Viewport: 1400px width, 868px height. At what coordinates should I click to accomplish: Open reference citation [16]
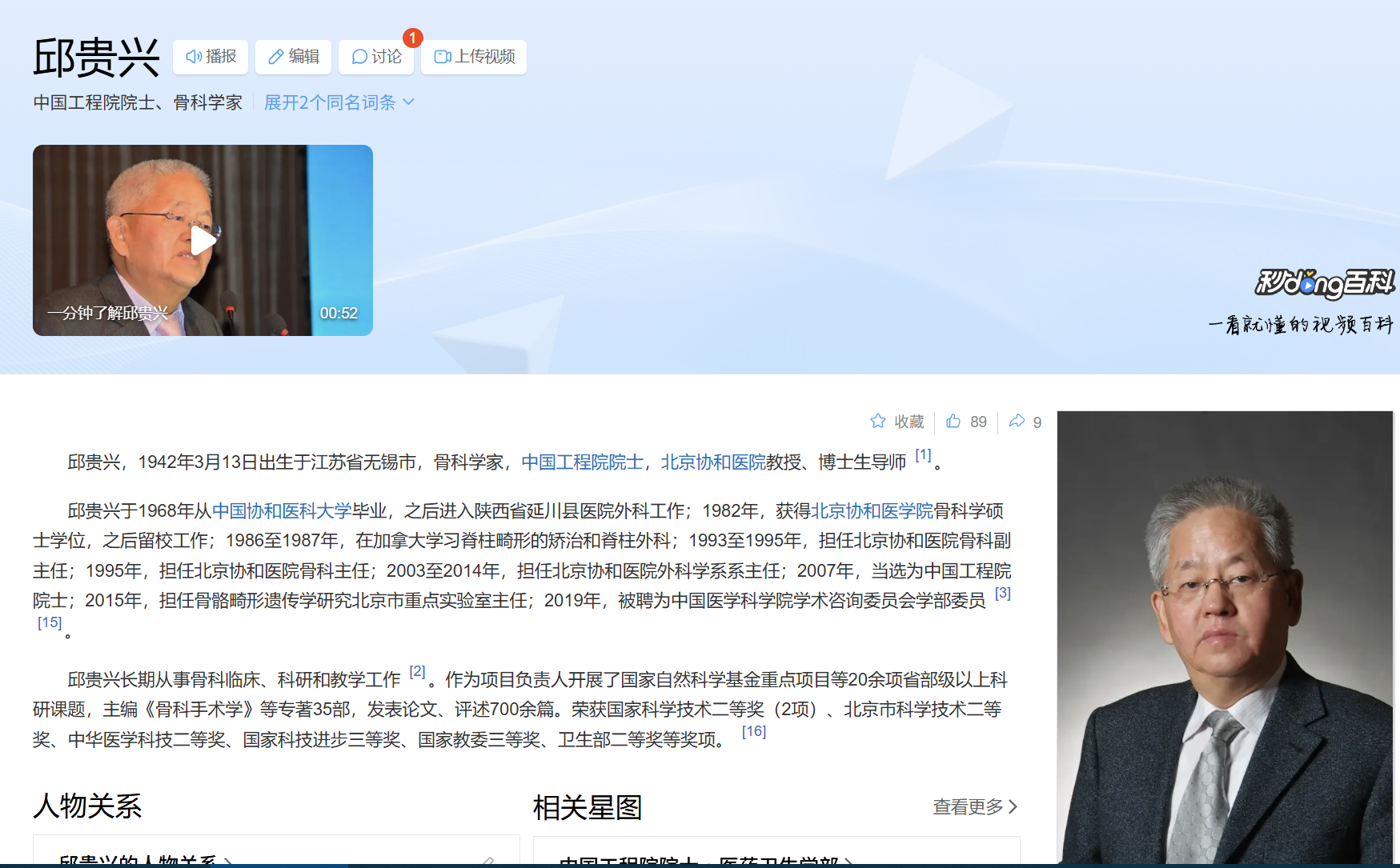[x=754, y=731]
